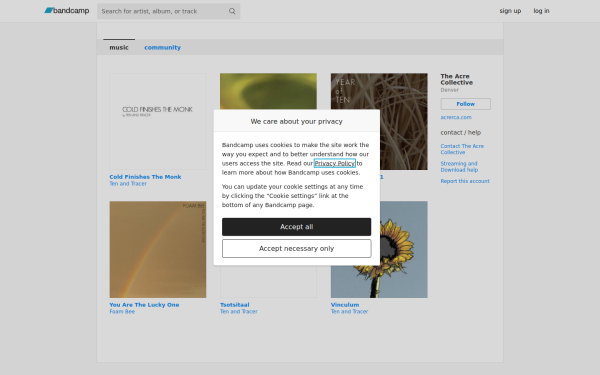Click the Foam Bee artist name
Viewport: 600px width, 375px height.
(x=122, y=311)
